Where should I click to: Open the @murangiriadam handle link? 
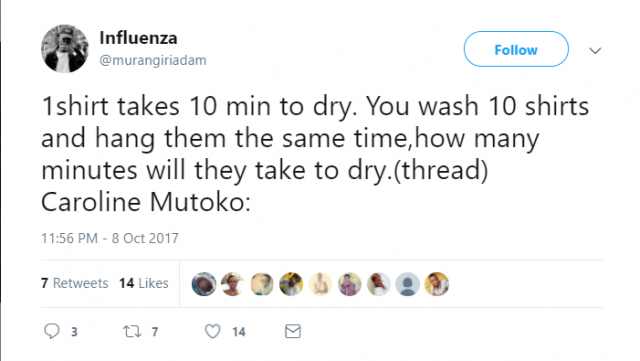[153, 60]
